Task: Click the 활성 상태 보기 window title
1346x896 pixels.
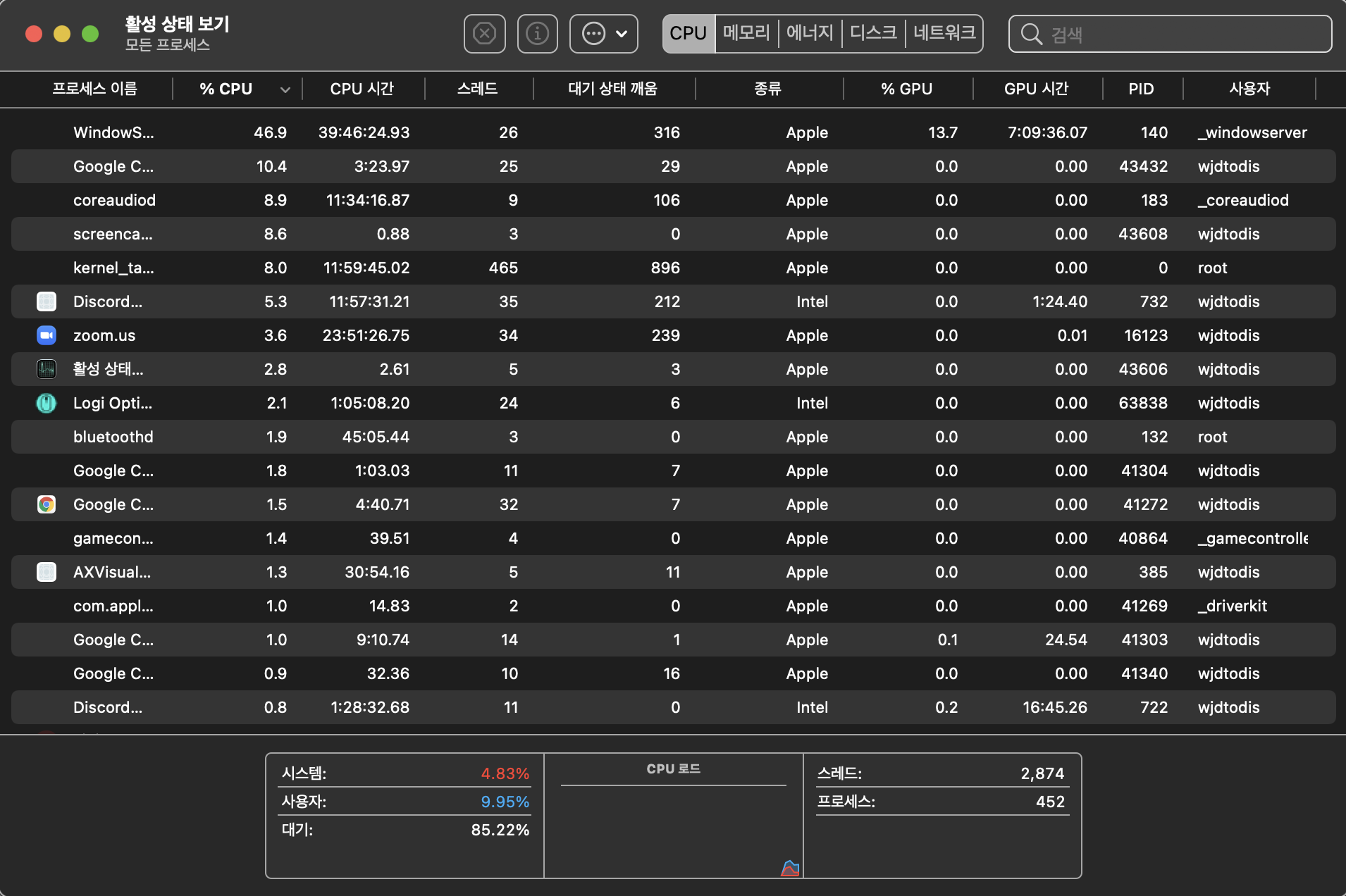Action: (177, 24)
